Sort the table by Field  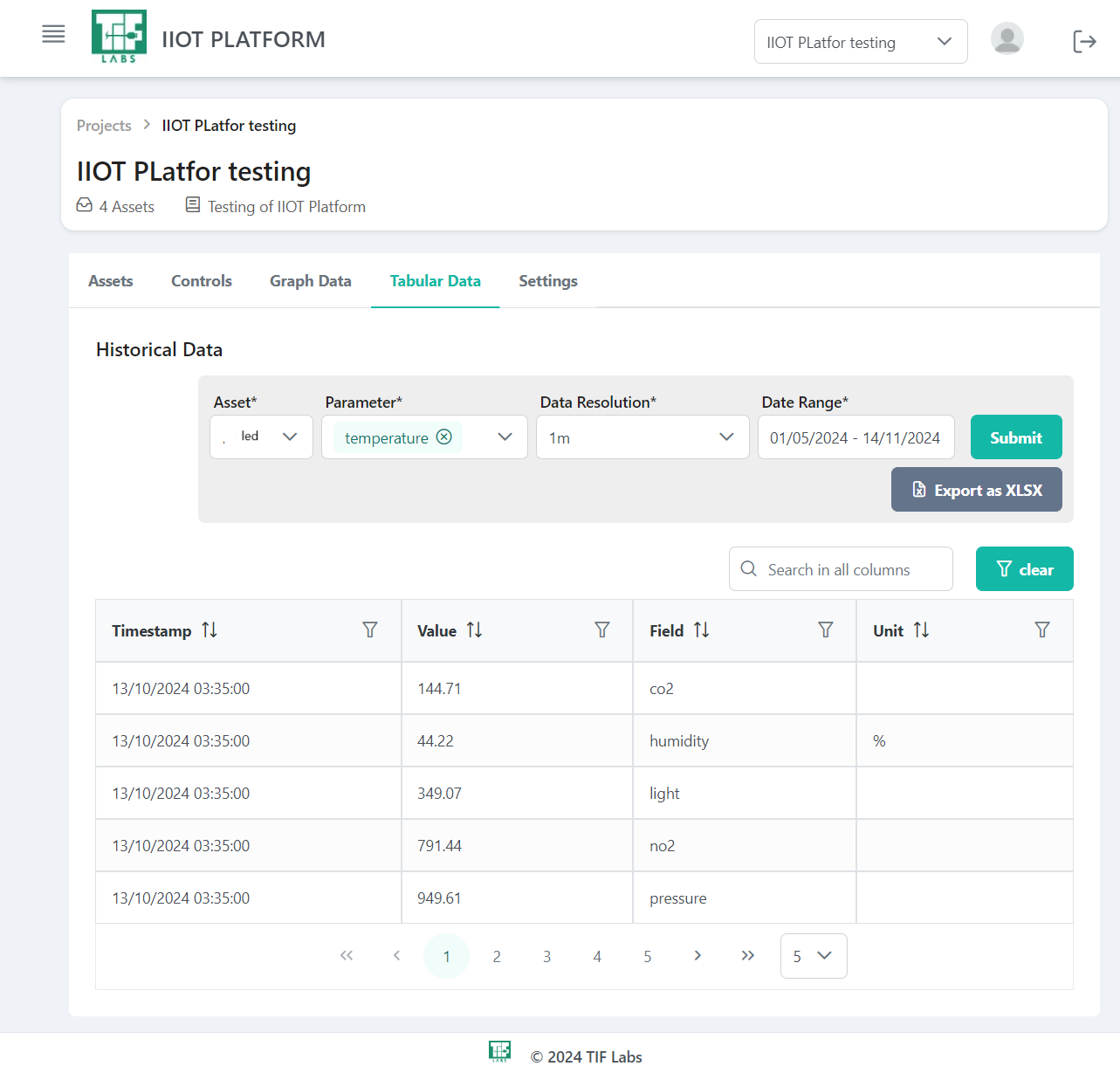coord(701,629)
